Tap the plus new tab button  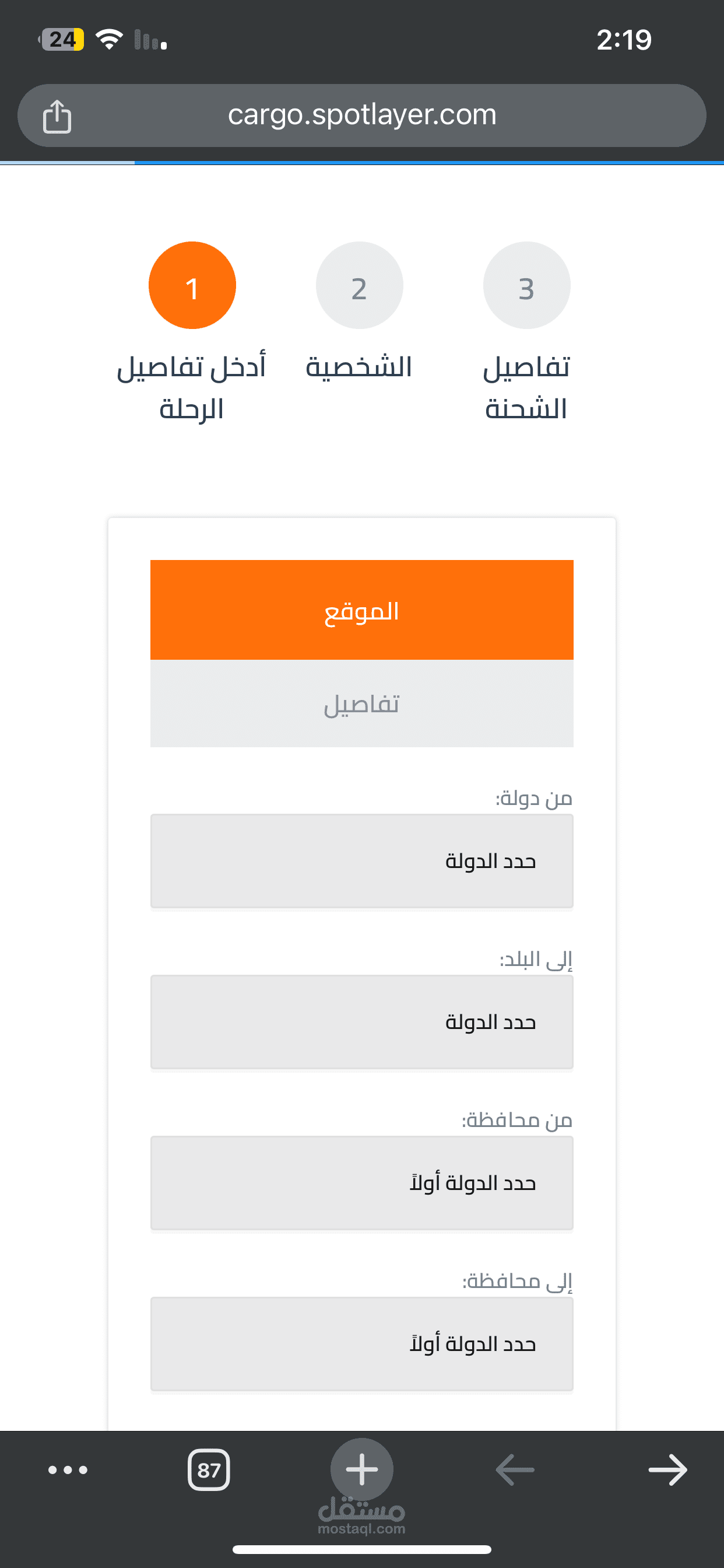tap(362, 1469)
